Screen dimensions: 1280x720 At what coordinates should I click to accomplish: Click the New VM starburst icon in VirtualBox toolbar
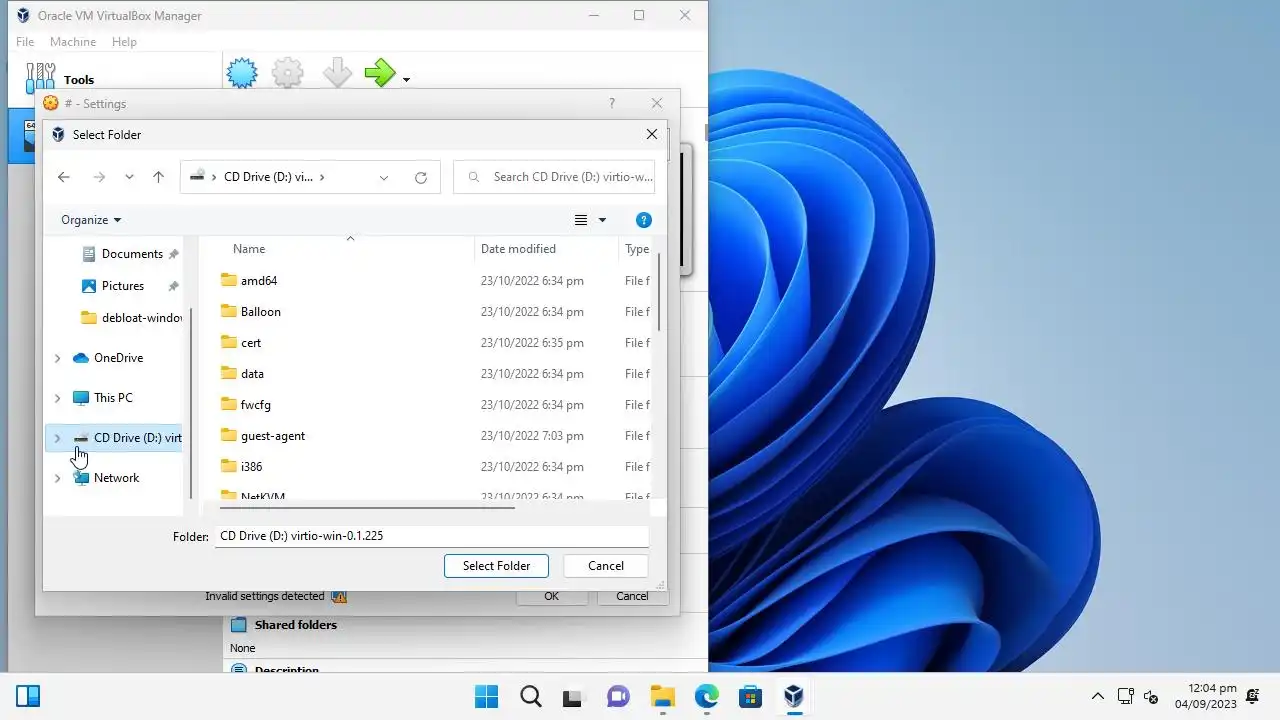(242, 73)
